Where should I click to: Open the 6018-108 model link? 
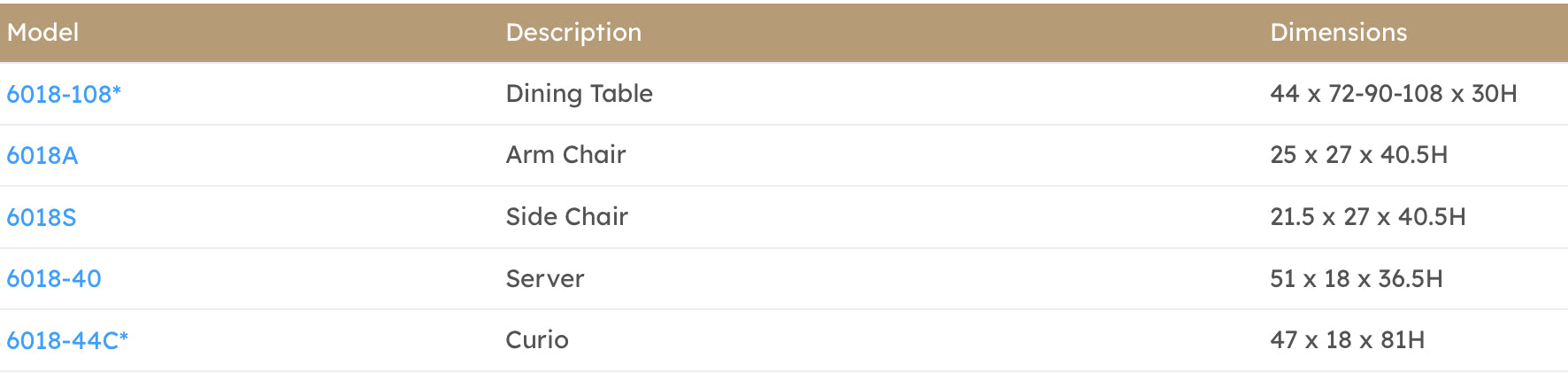coord(58,94)
